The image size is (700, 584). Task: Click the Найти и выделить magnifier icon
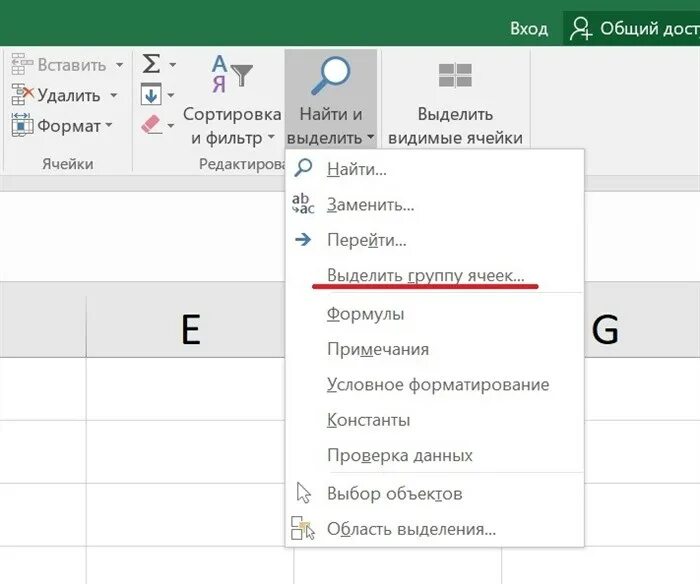pyautogui.click(x=331, y=75)
